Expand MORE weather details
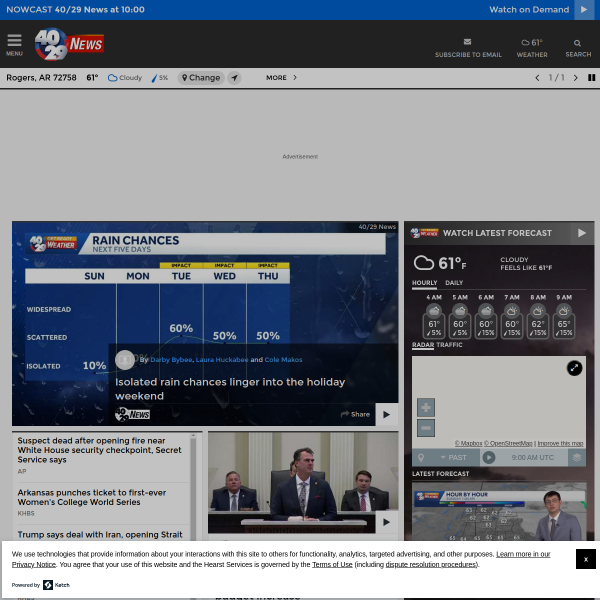The height and width of the screenshot is (600, 600). click(281, 78)
